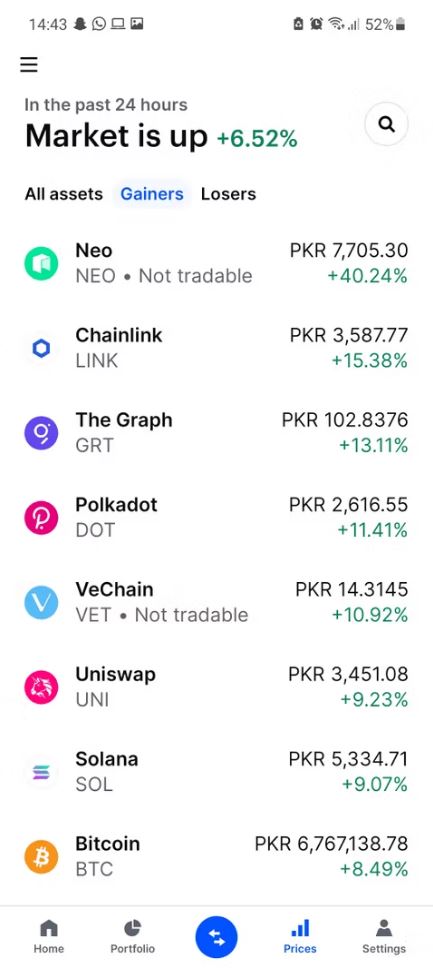Go to the Home tab
This screenshot has width=433, height=968.
(x=49, y=937)
